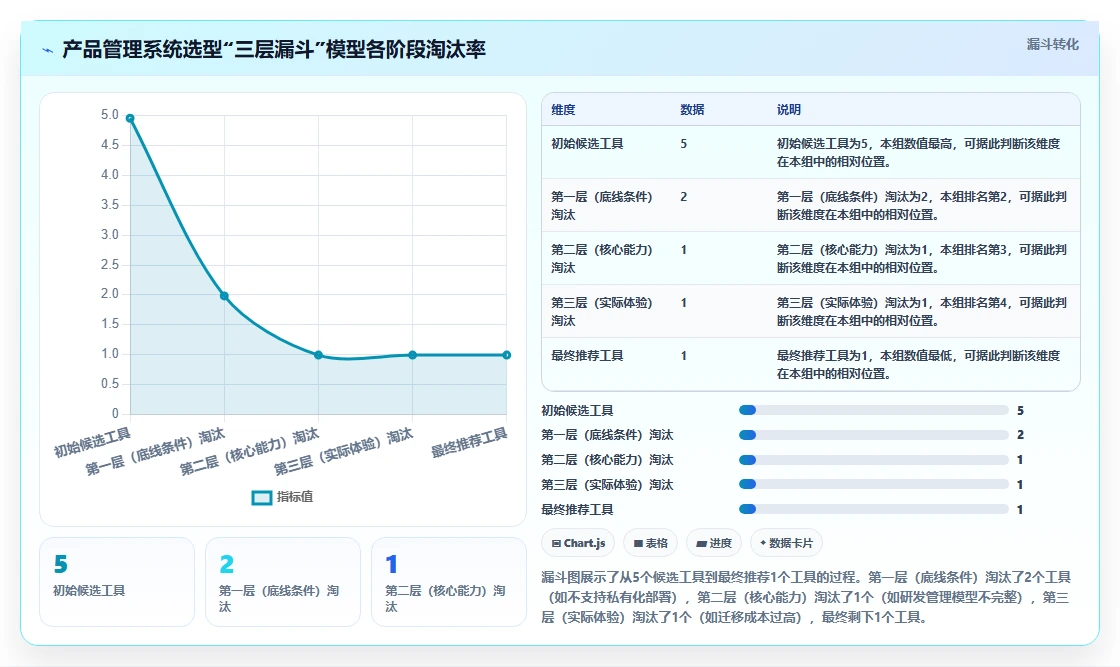Click the 最终推荐工具 label in progress list
1120x667 pixels.
[x=577, y=510]
